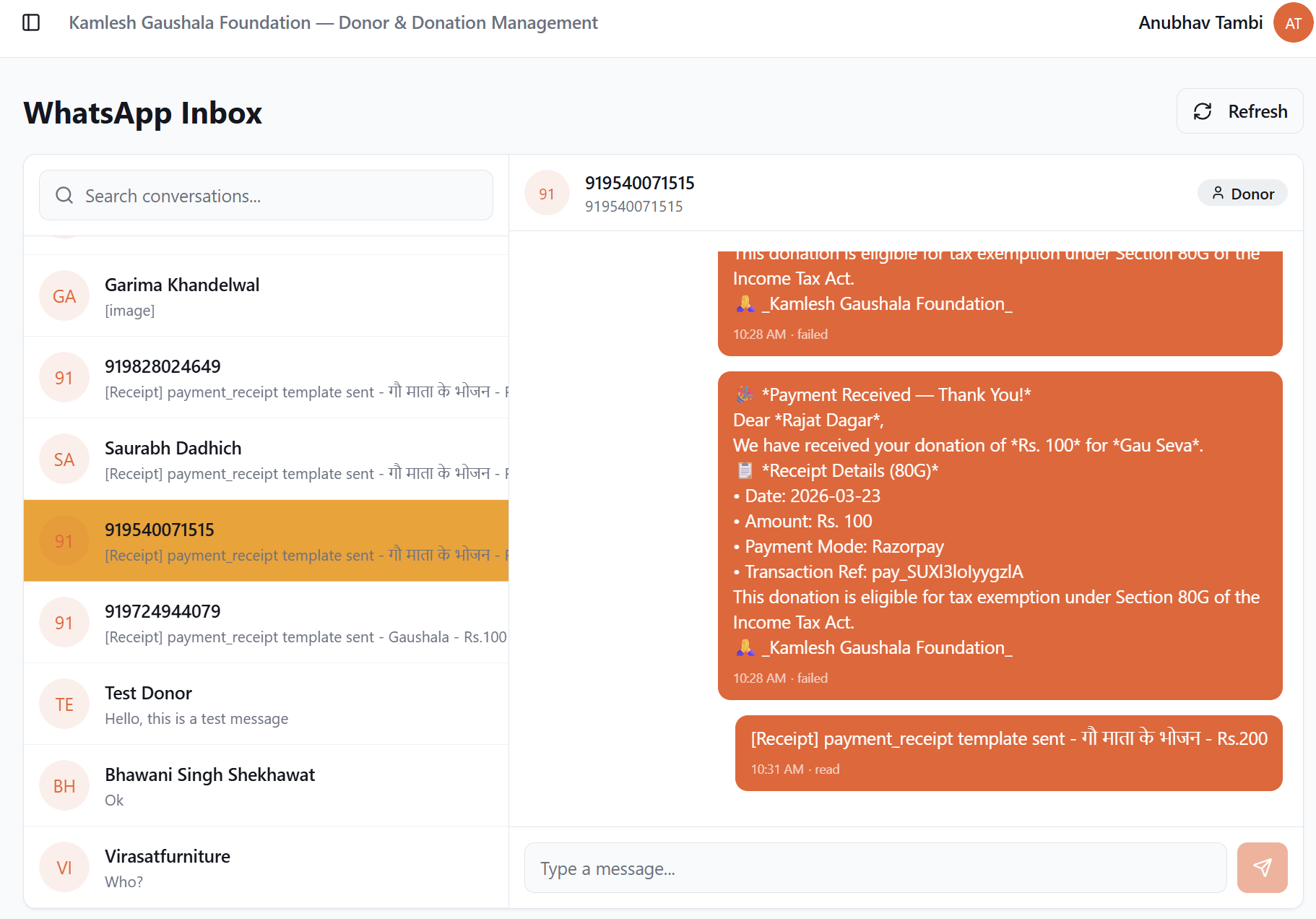Click the refresh arrows icon

point(1203,111)
